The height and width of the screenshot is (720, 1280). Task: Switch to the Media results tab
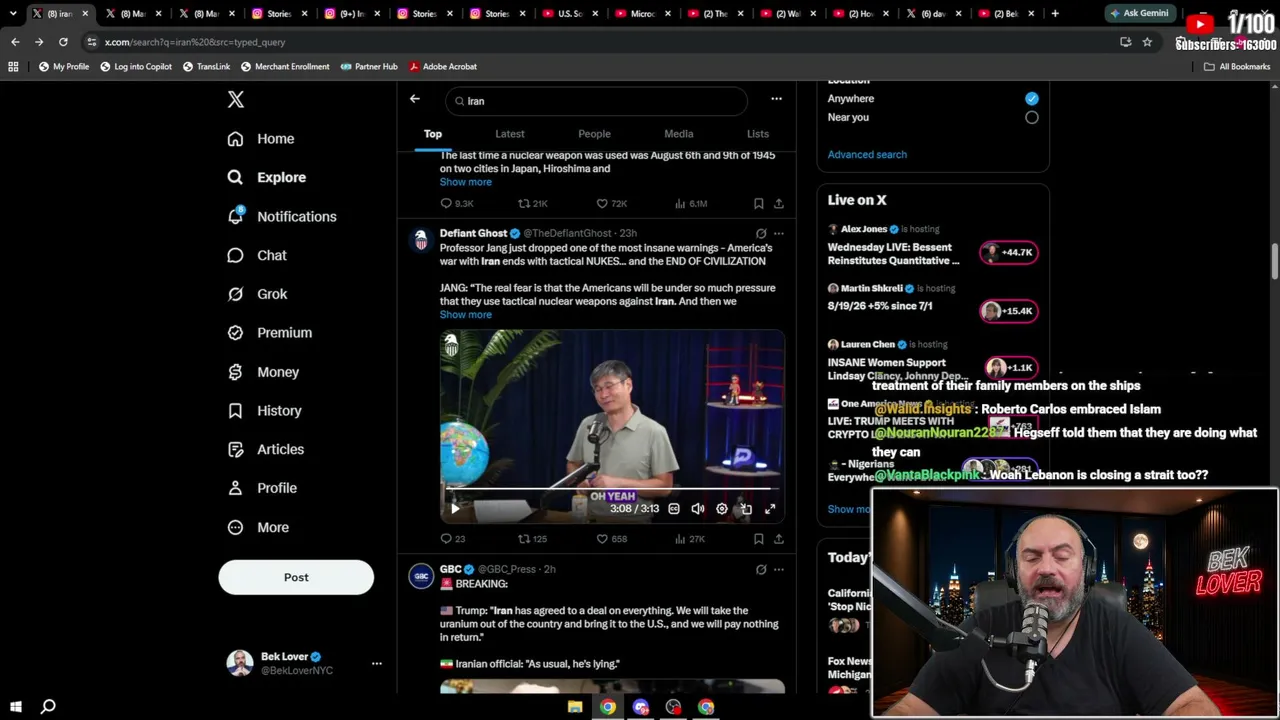pyautogui.click(x=679, y=134)
